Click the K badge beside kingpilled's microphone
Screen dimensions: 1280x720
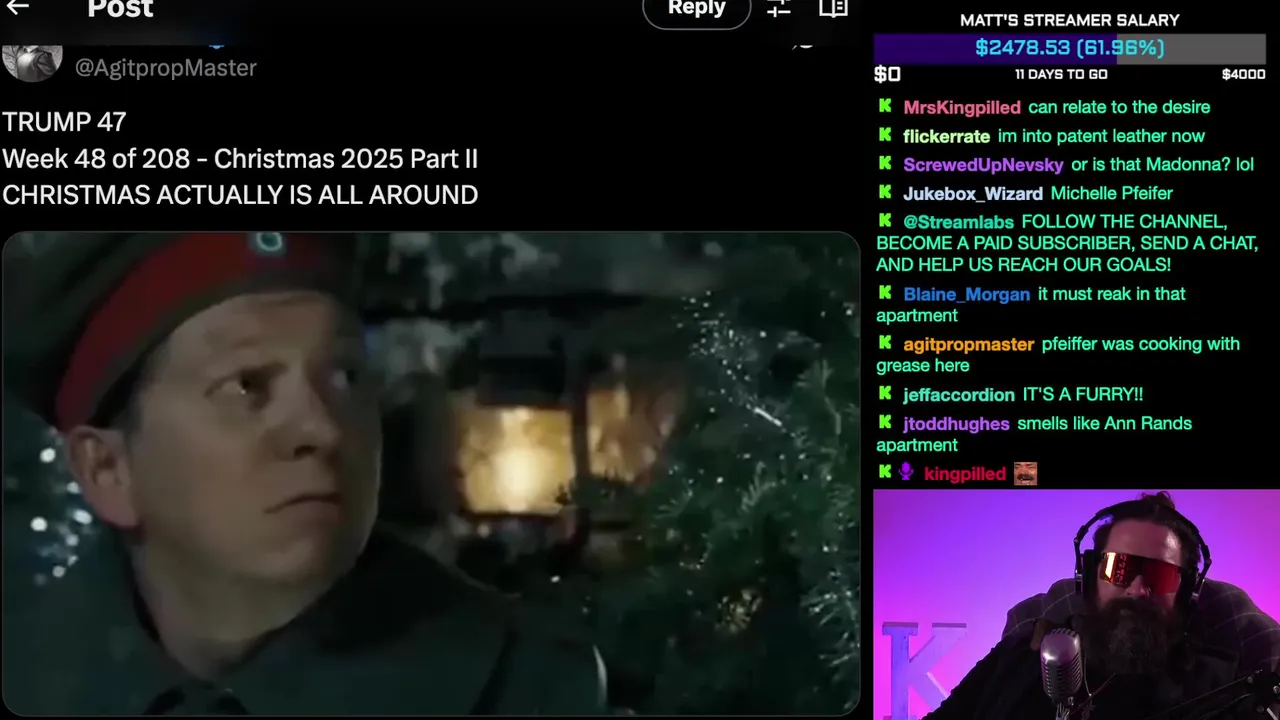pyautogui.click(x=885, y=472)
